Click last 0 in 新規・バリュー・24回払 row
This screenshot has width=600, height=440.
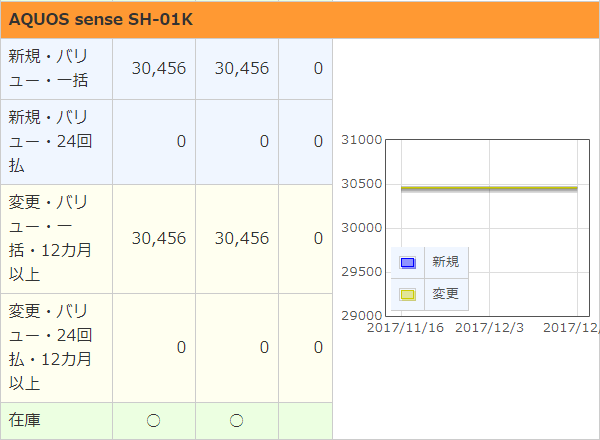tap(318, 142)
